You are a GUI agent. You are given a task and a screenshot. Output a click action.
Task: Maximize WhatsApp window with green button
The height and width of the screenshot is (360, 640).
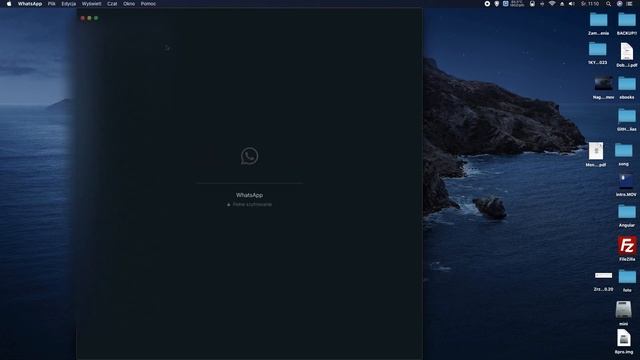(x=96, y=18)
